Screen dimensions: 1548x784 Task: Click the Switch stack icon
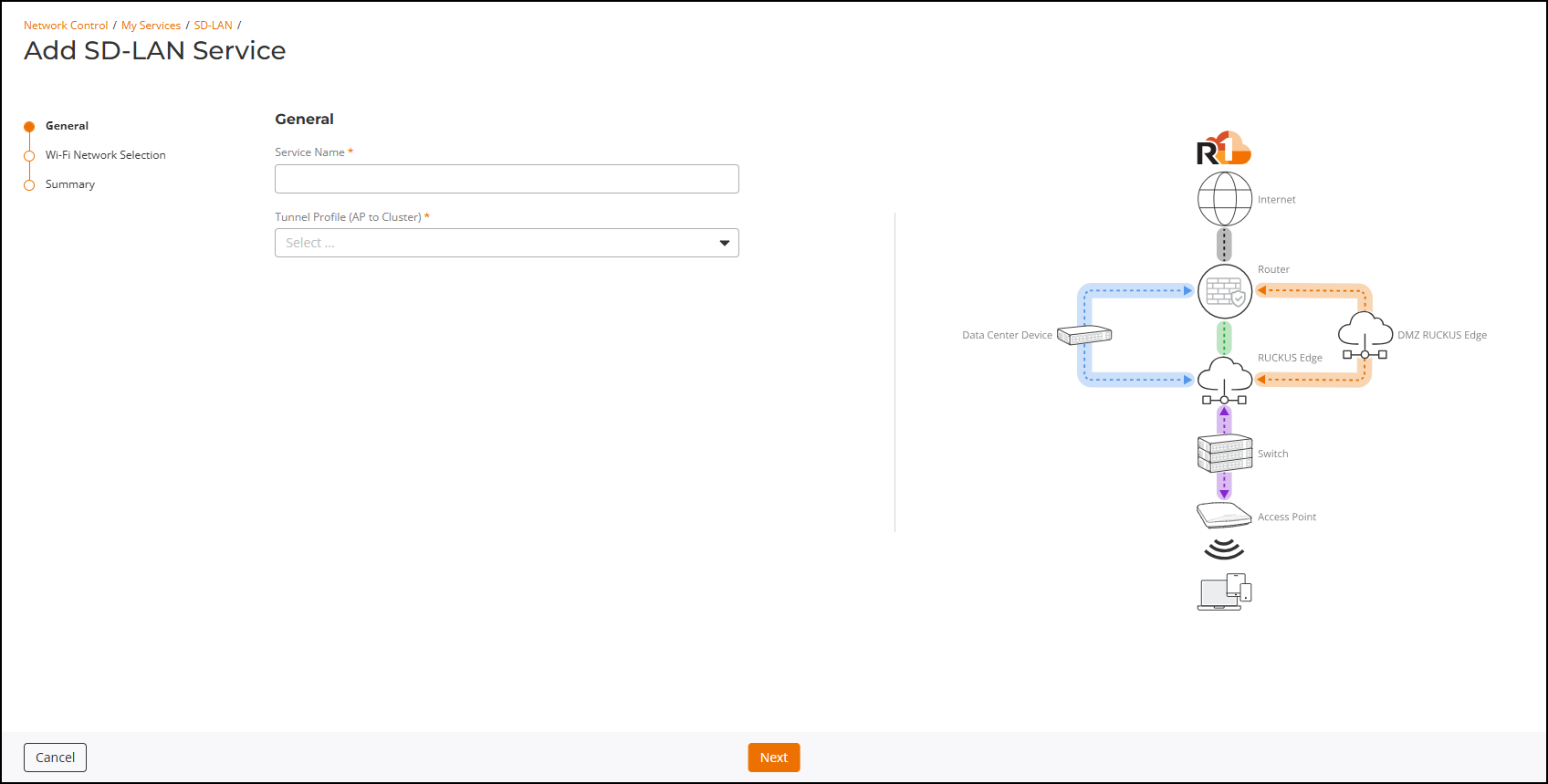click(1224, 454)
